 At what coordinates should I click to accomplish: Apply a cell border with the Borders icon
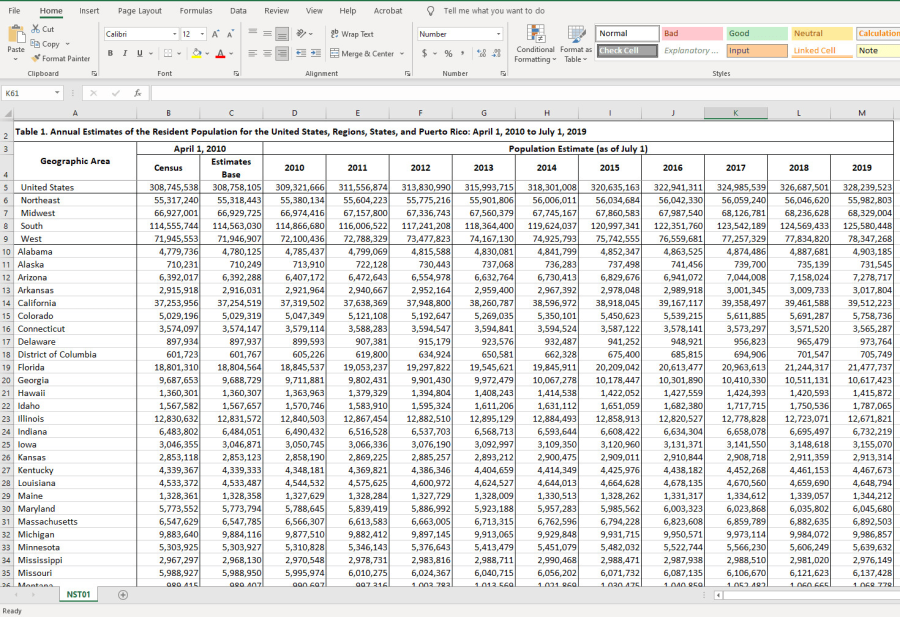(x=168, y=53)
